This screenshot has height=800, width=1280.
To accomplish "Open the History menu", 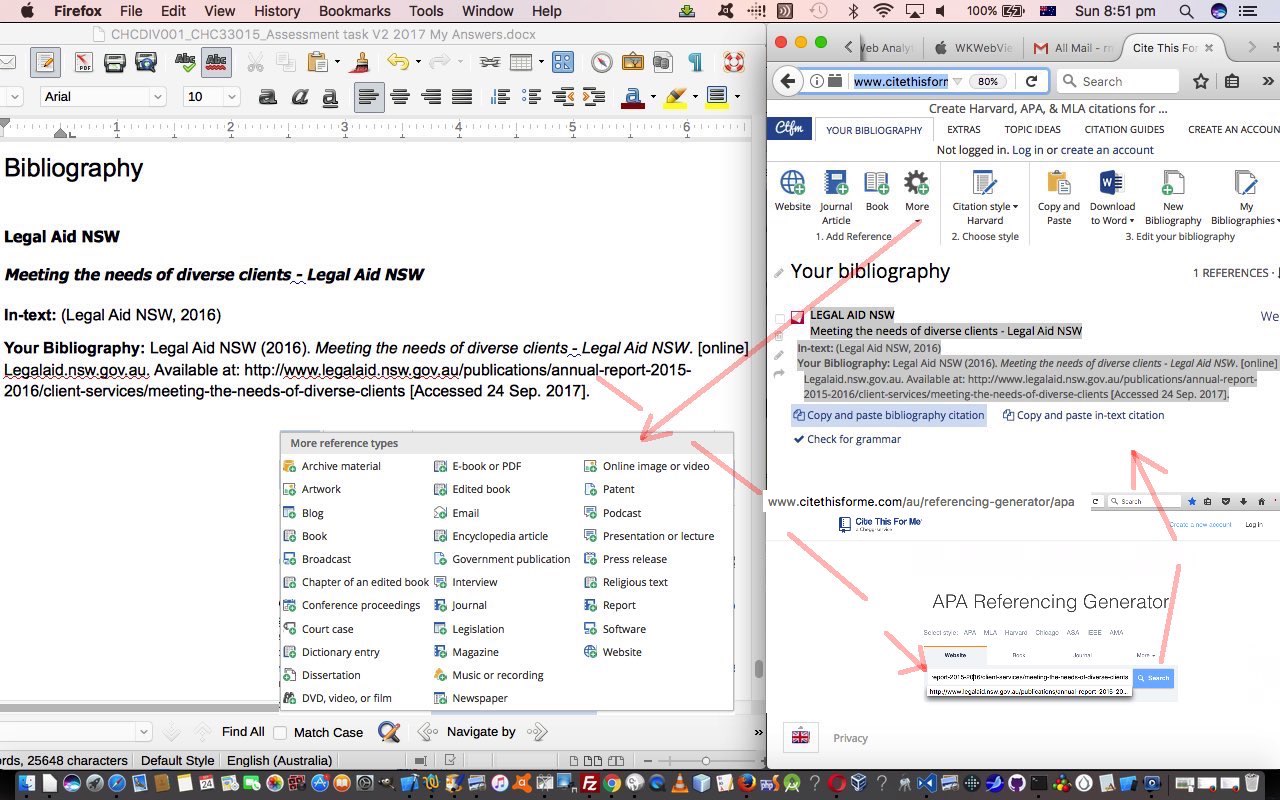I will pos(277,11).
